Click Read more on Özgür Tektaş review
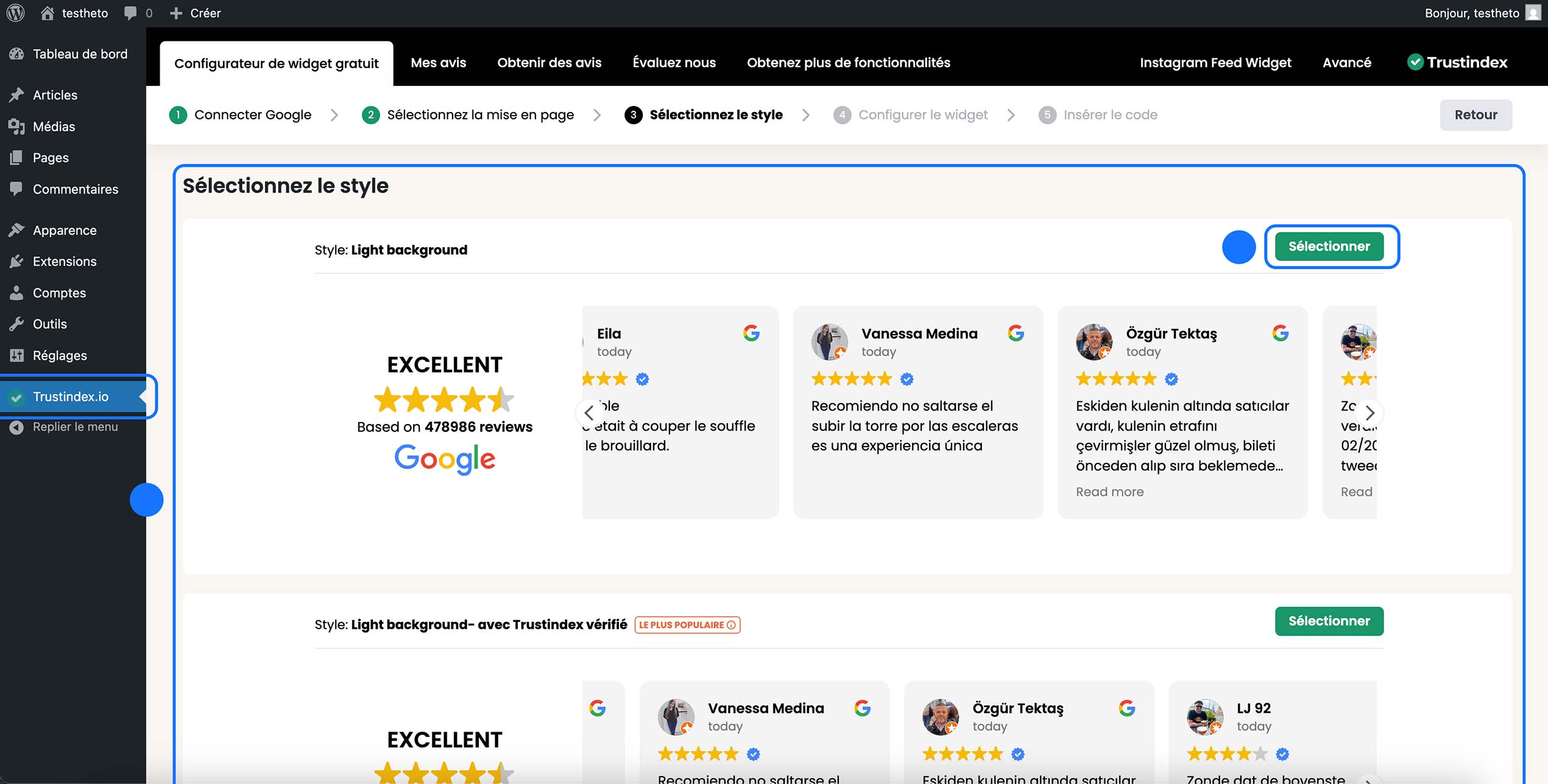The width and height of the screenshot is (1548, 784). click(1109, 491)
